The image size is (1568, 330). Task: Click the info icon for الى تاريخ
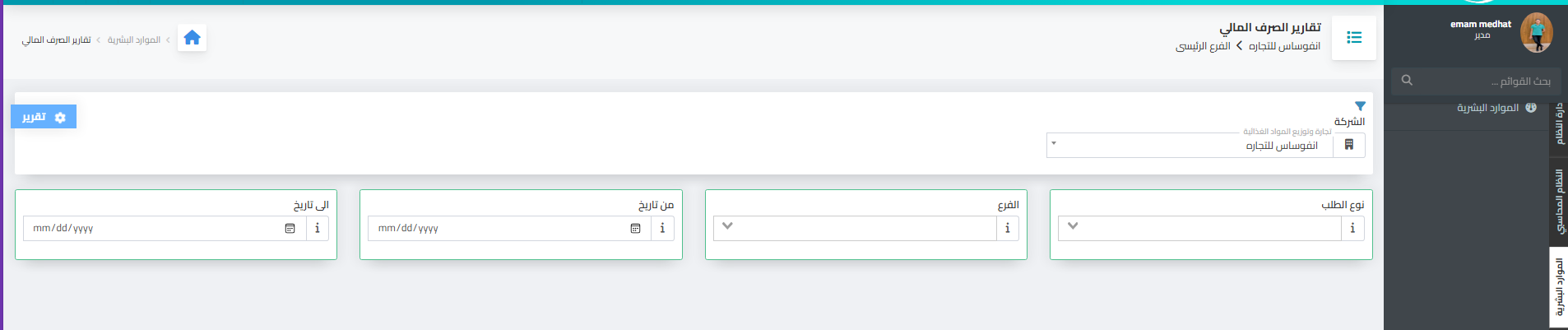coord(318,228)
